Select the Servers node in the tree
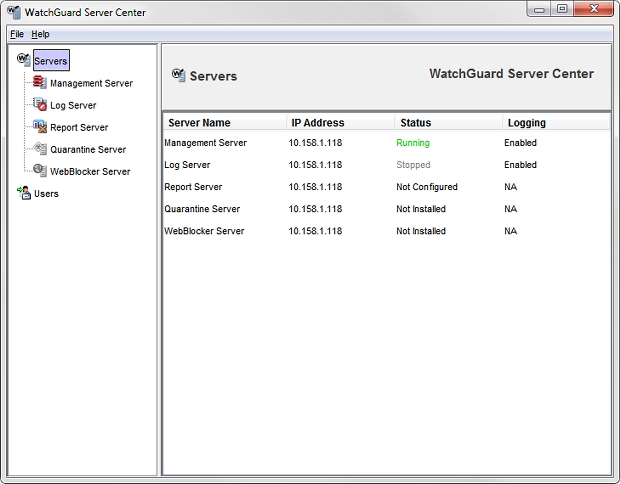This screenshot has height=484, width=620. pyautogui.click(x=51, y=60)
